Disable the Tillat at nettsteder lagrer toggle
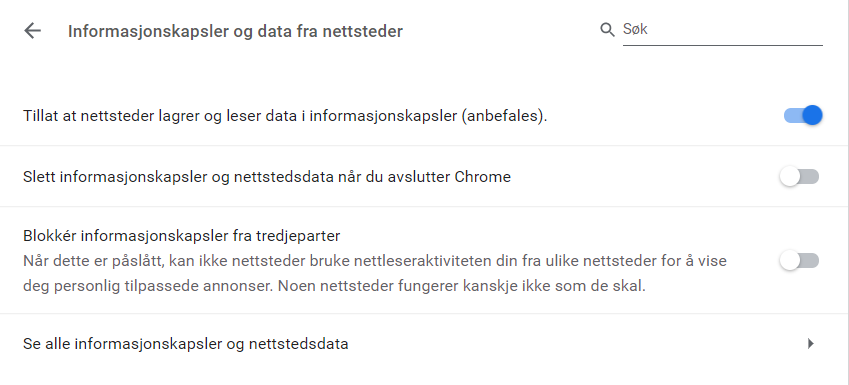 pyautogui.click(x=803, y=115)
